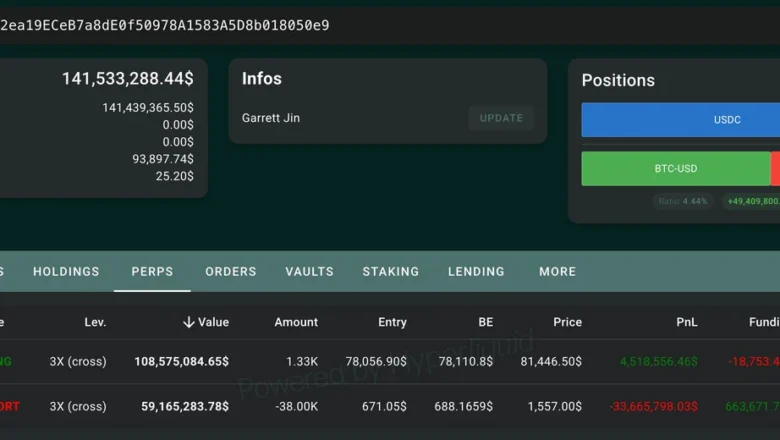Click the Ratio 4.44% chip
This screenshot has width=780, height=440.
tap(682, 201)
